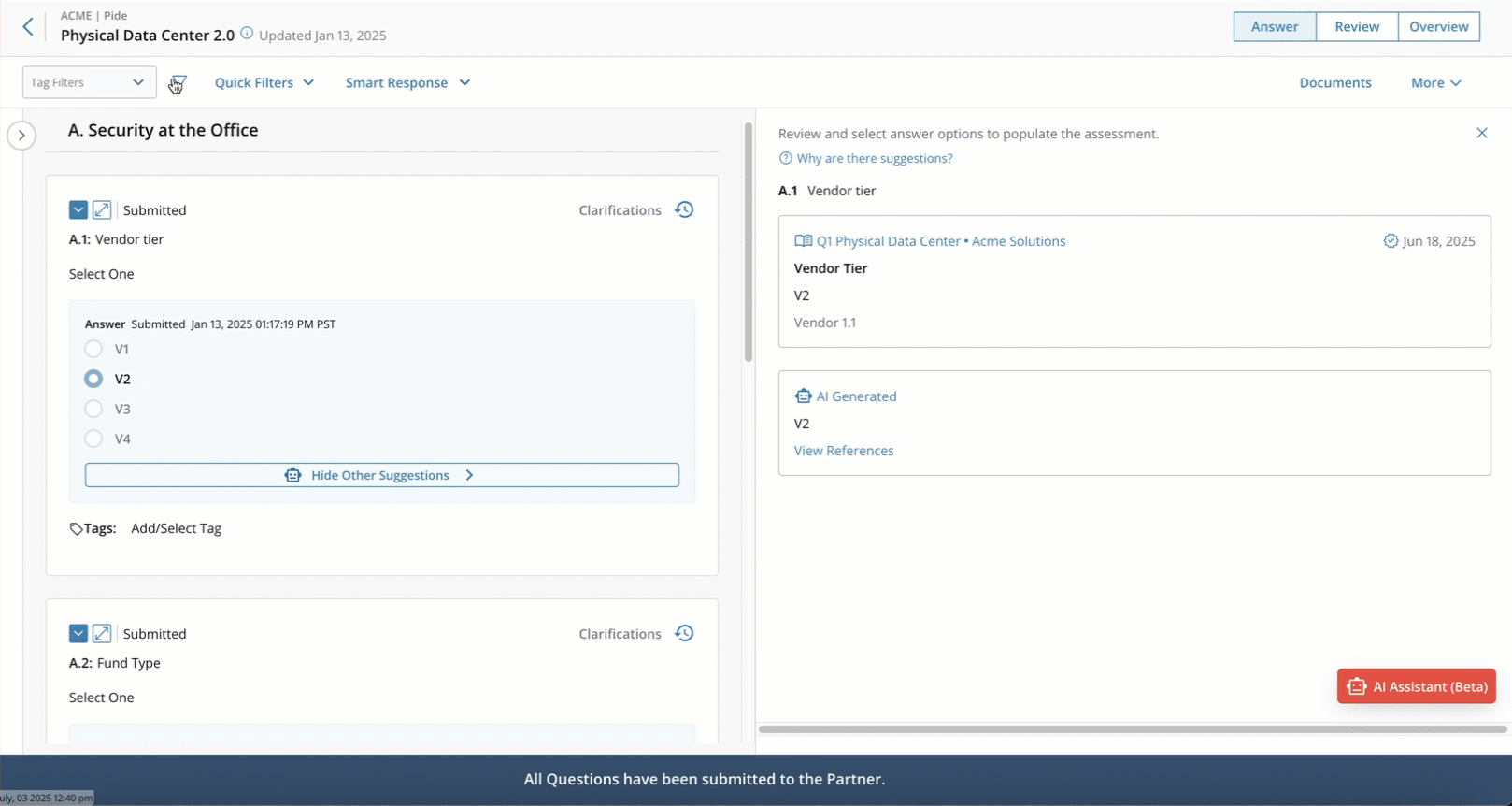Expand the Quick Filters menu
This screenshot has width=1512, height=806.
click(x=264, y=82)
